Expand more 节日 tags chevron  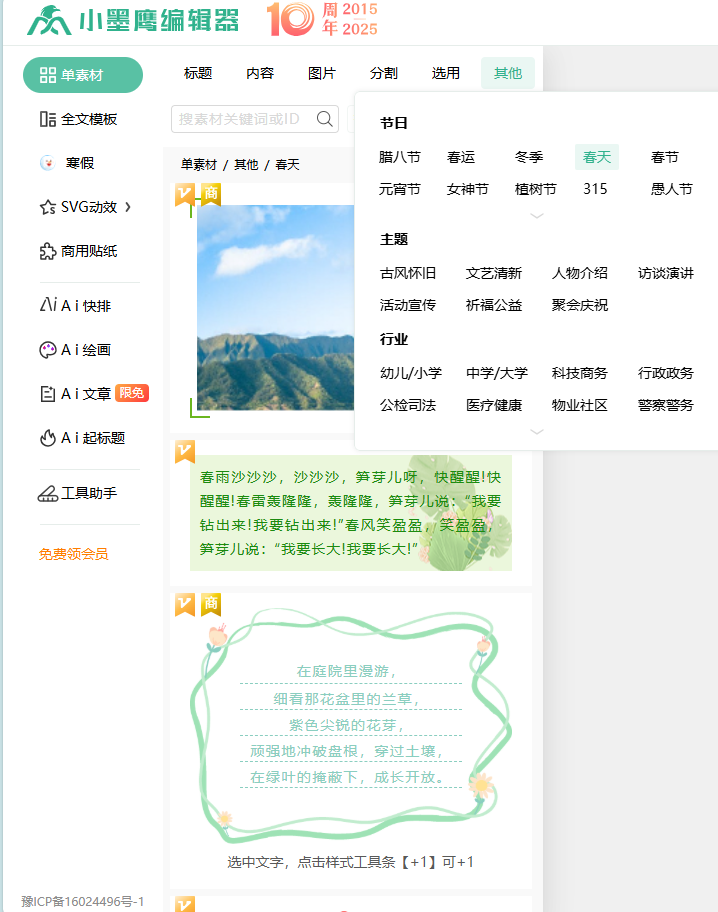536,216
